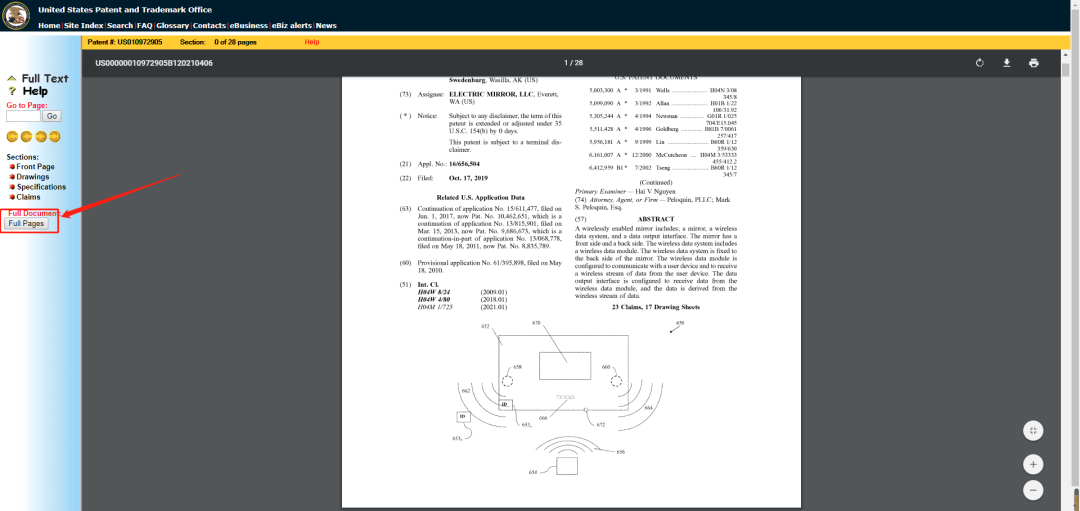Viewport: 1080px width, 511px height.
Task: Open Contacts in top navigation
Action: [209, 25]
